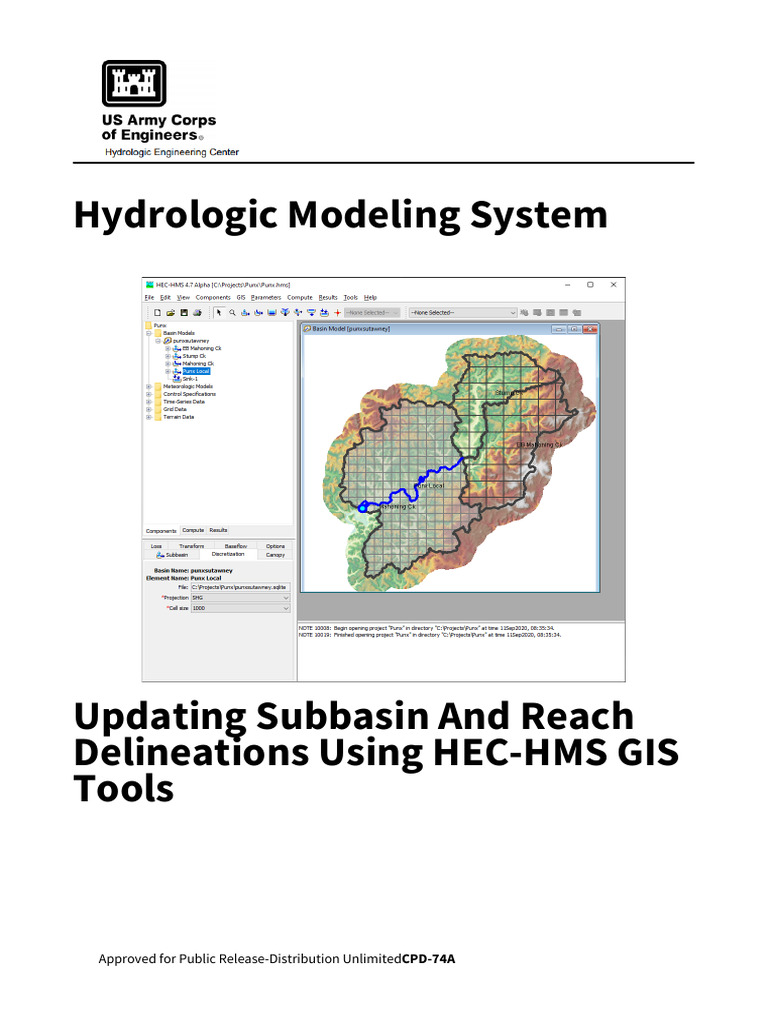Screen dimensions: 768x1024
Task: Open the Parameters menu
Action: (266, 297)
